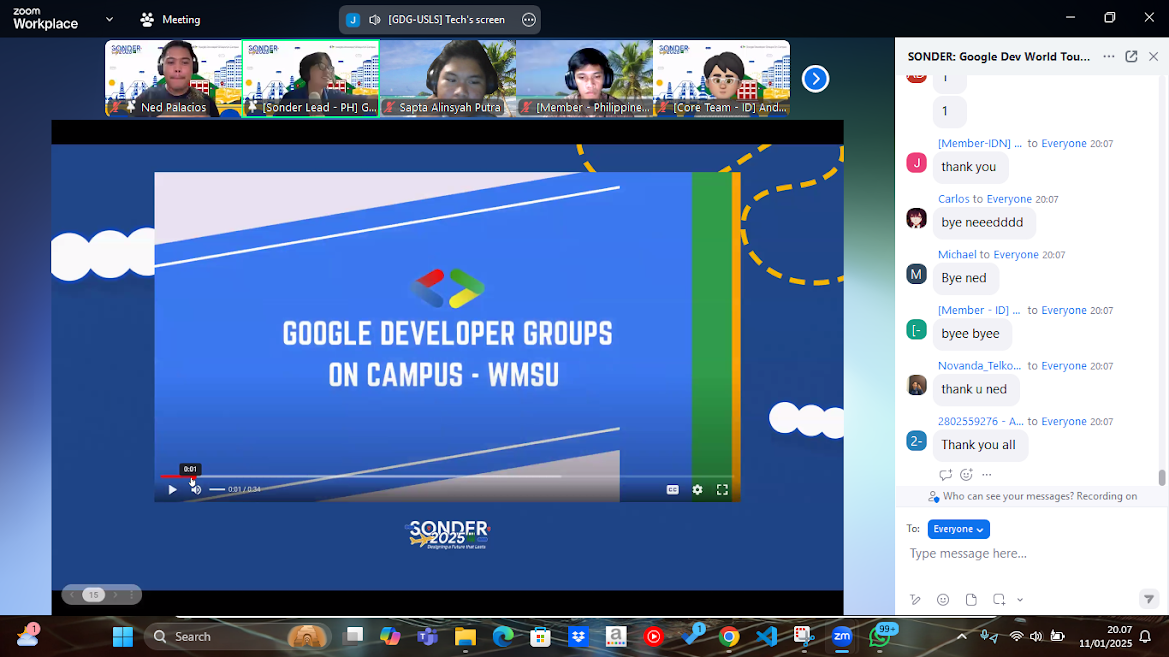Click slide number 15 indicator
The image size is (1169, 657).
pyautogui.click(x=93, y=595)
